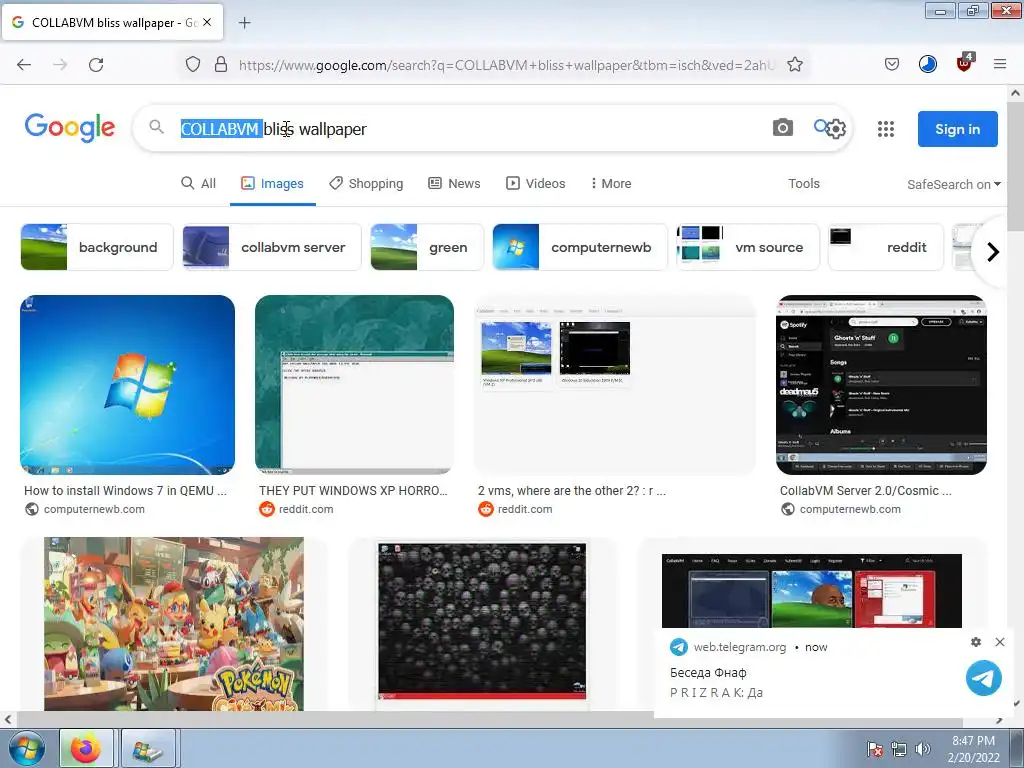Reload the page with the refresh icon

coord(96,65)
